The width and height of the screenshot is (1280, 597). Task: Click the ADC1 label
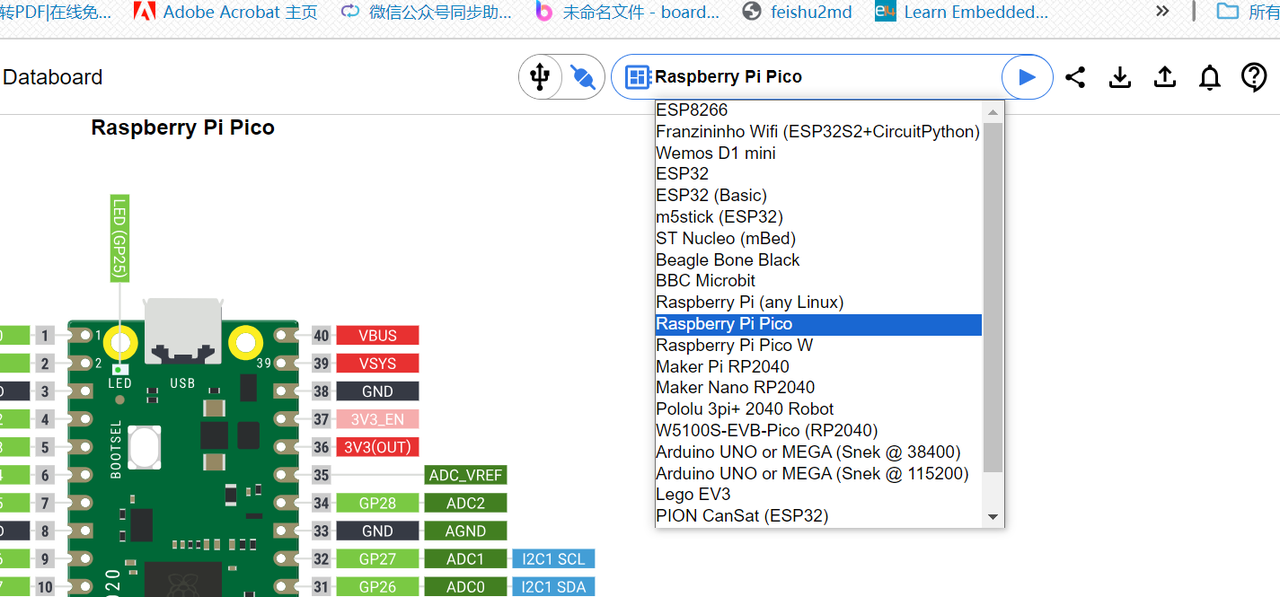coord(466,560)
